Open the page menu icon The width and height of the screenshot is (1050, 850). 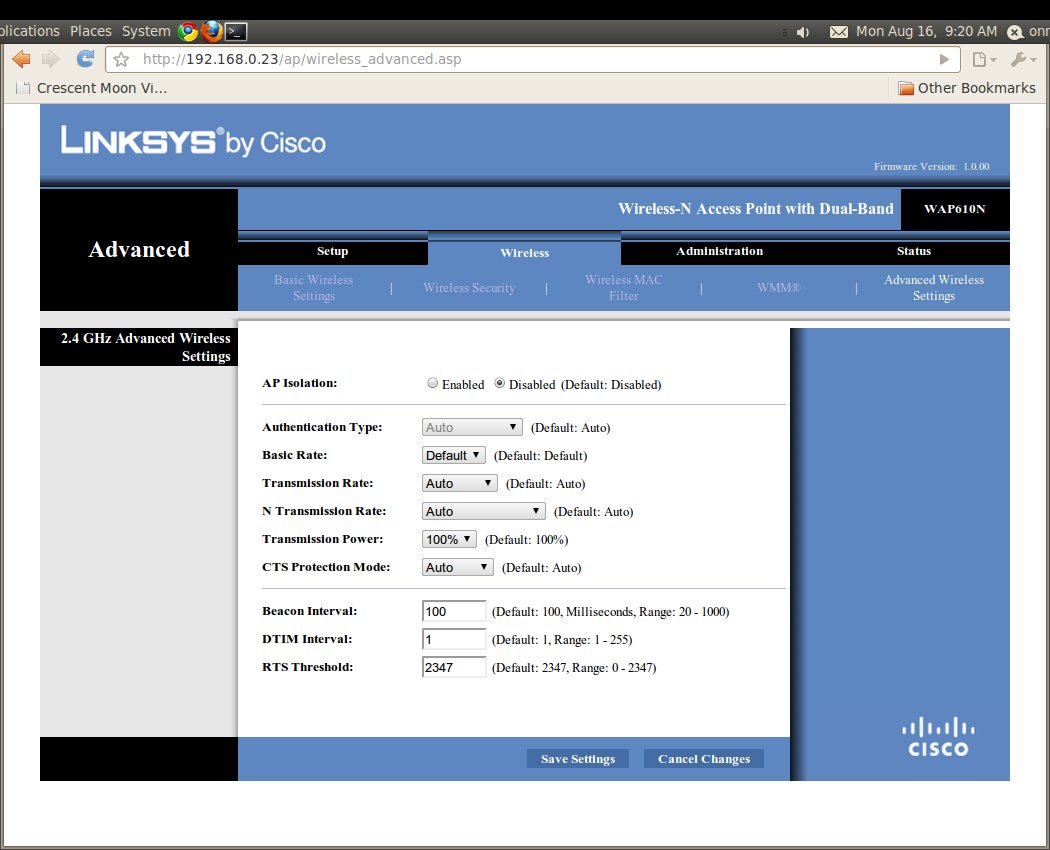point(983,59)
